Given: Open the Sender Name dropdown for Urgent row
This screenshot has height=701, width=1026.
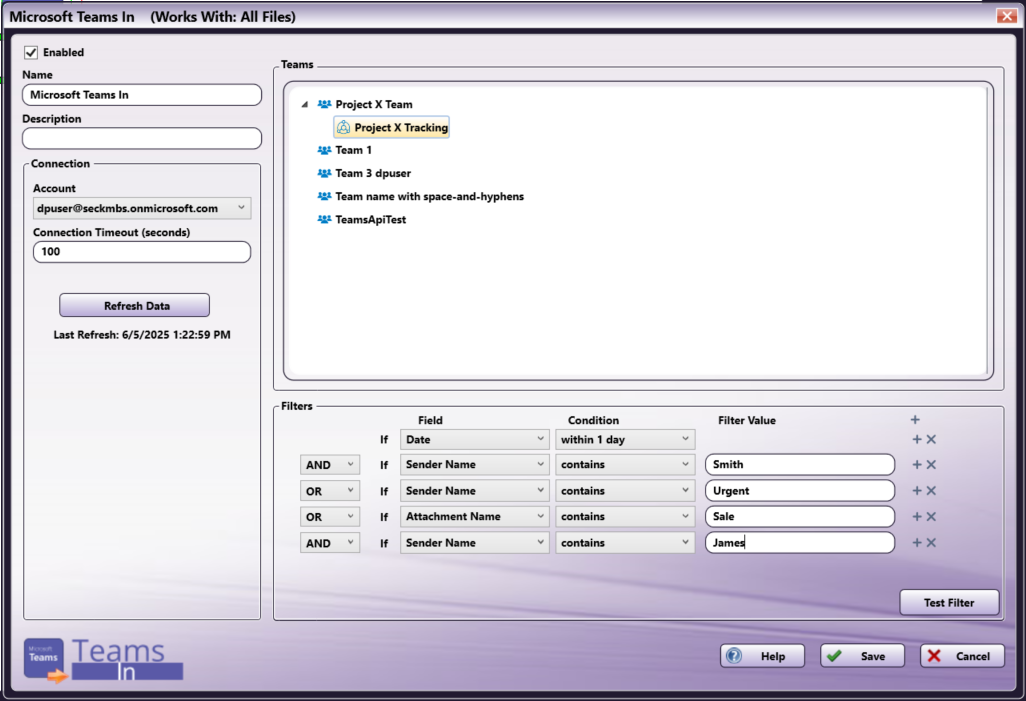Looking at the screenshot, I should point(474,491).
